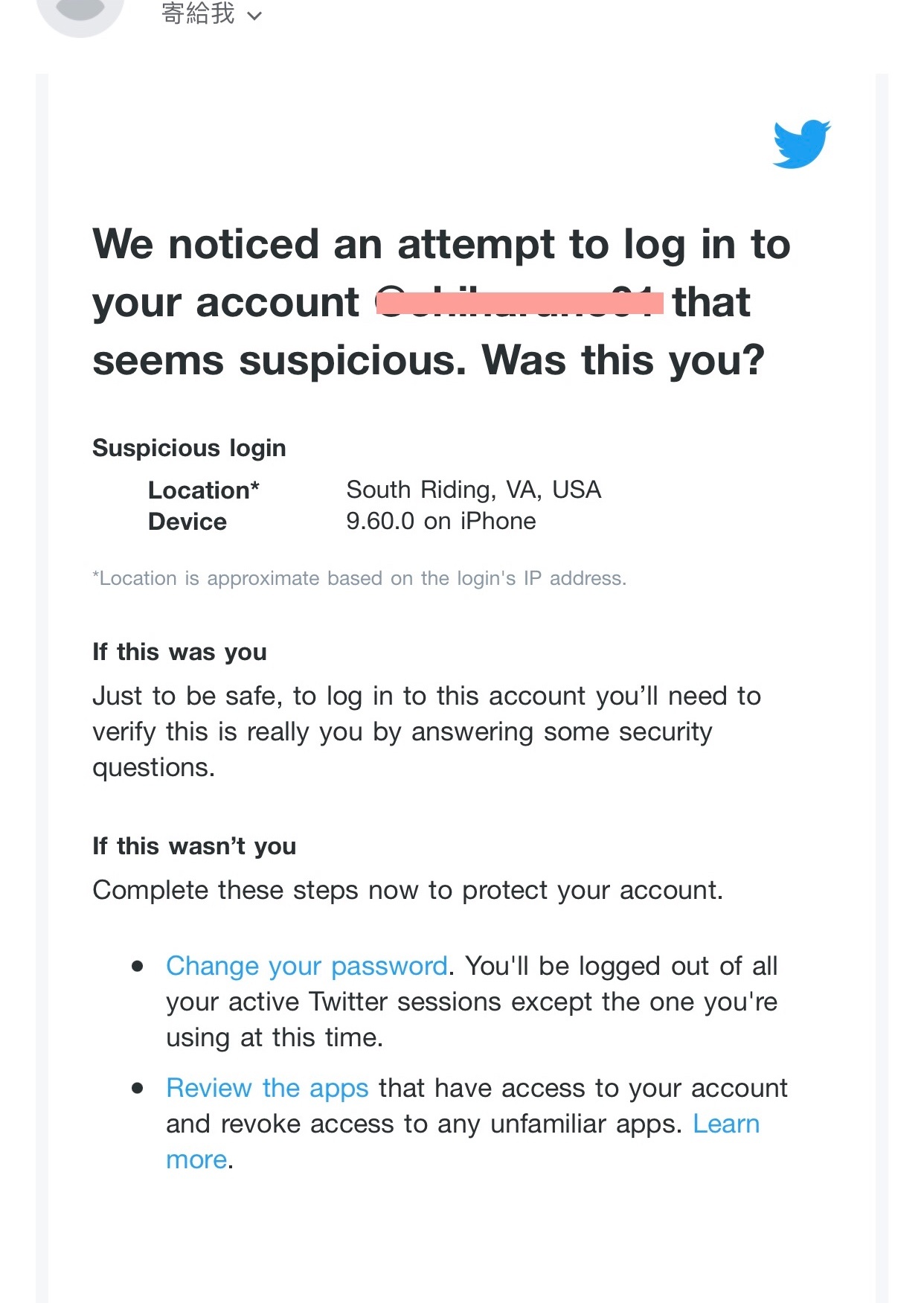This screenshot has height=1303, width=924.
Task: Click the redacted account username
Action: tap(519, 303)
